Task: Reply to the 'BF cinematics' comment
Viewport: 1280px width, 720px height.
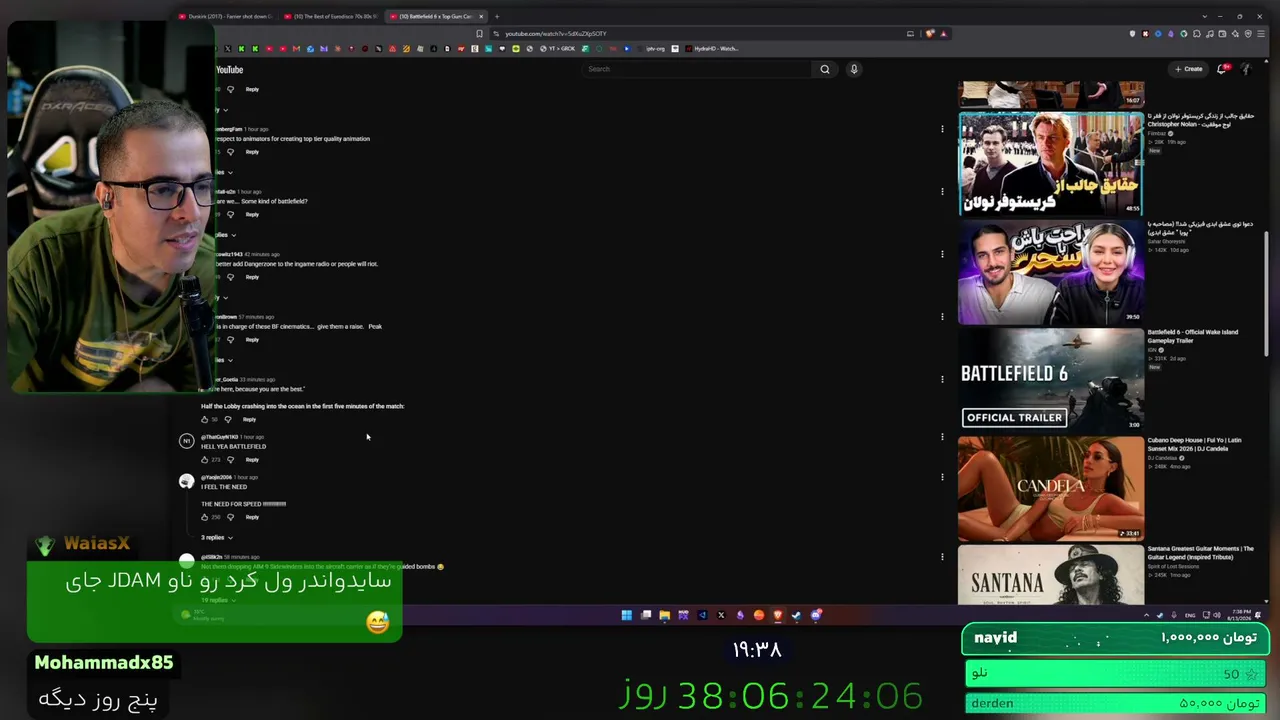Action: pyautogui.click(x=252, y=340)
